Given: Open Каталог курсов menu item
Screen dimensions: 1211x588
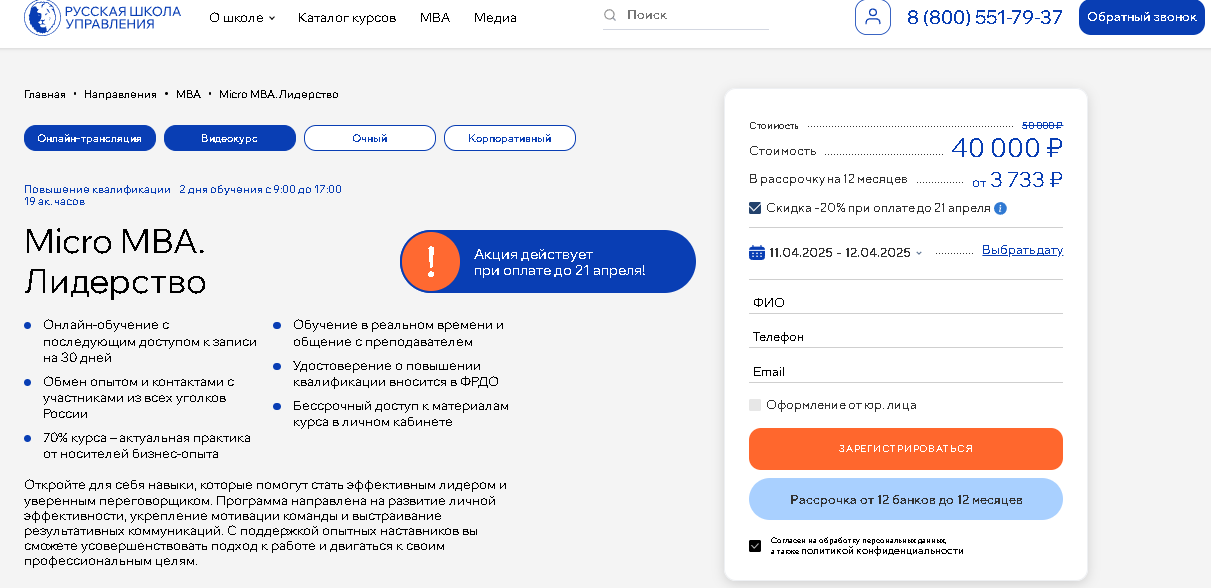Looking at the screenshot, I should click(x=347, y=17).
